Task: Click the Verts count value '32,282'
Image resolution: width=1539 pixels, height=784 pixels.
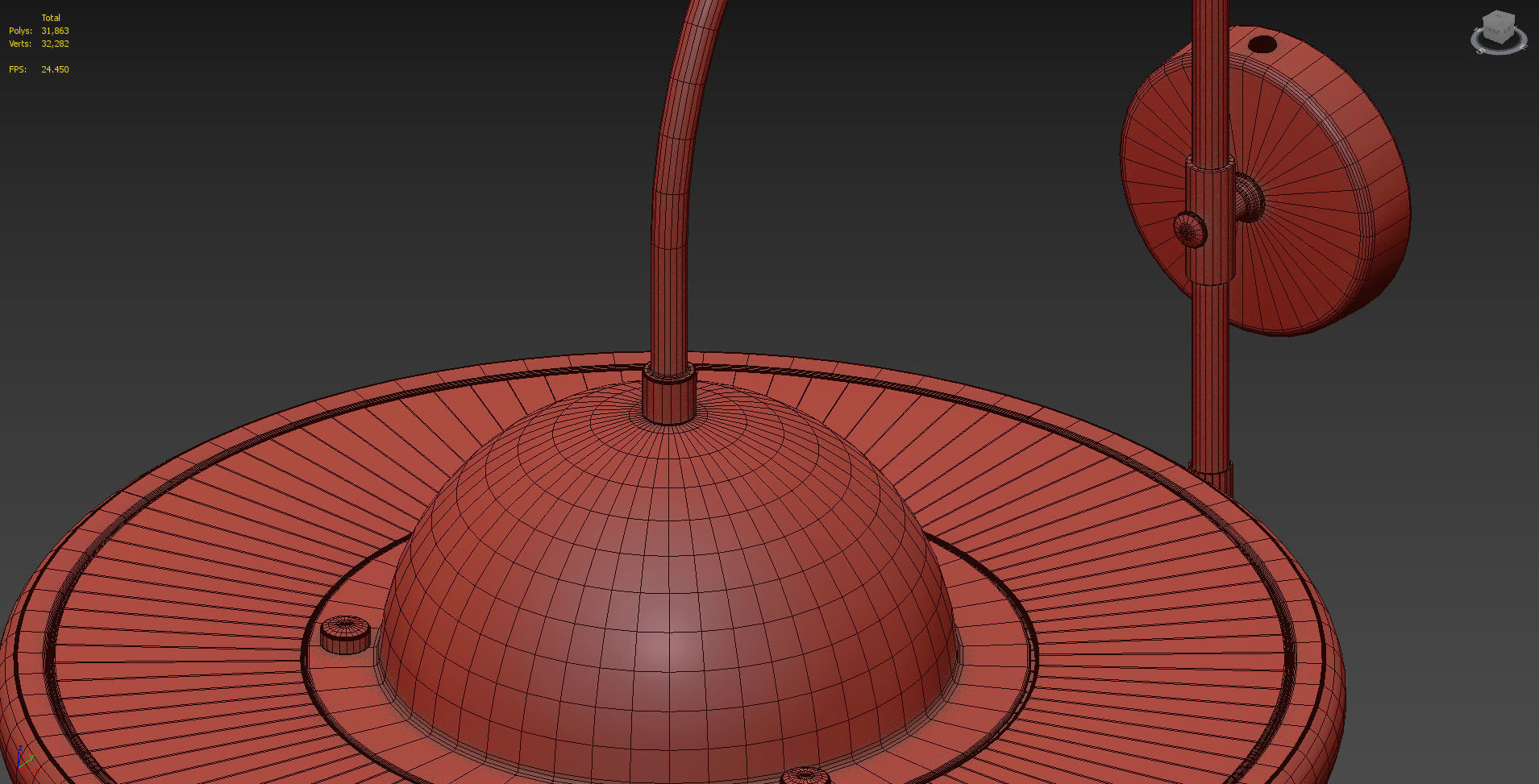Action: tap(55, 44)
